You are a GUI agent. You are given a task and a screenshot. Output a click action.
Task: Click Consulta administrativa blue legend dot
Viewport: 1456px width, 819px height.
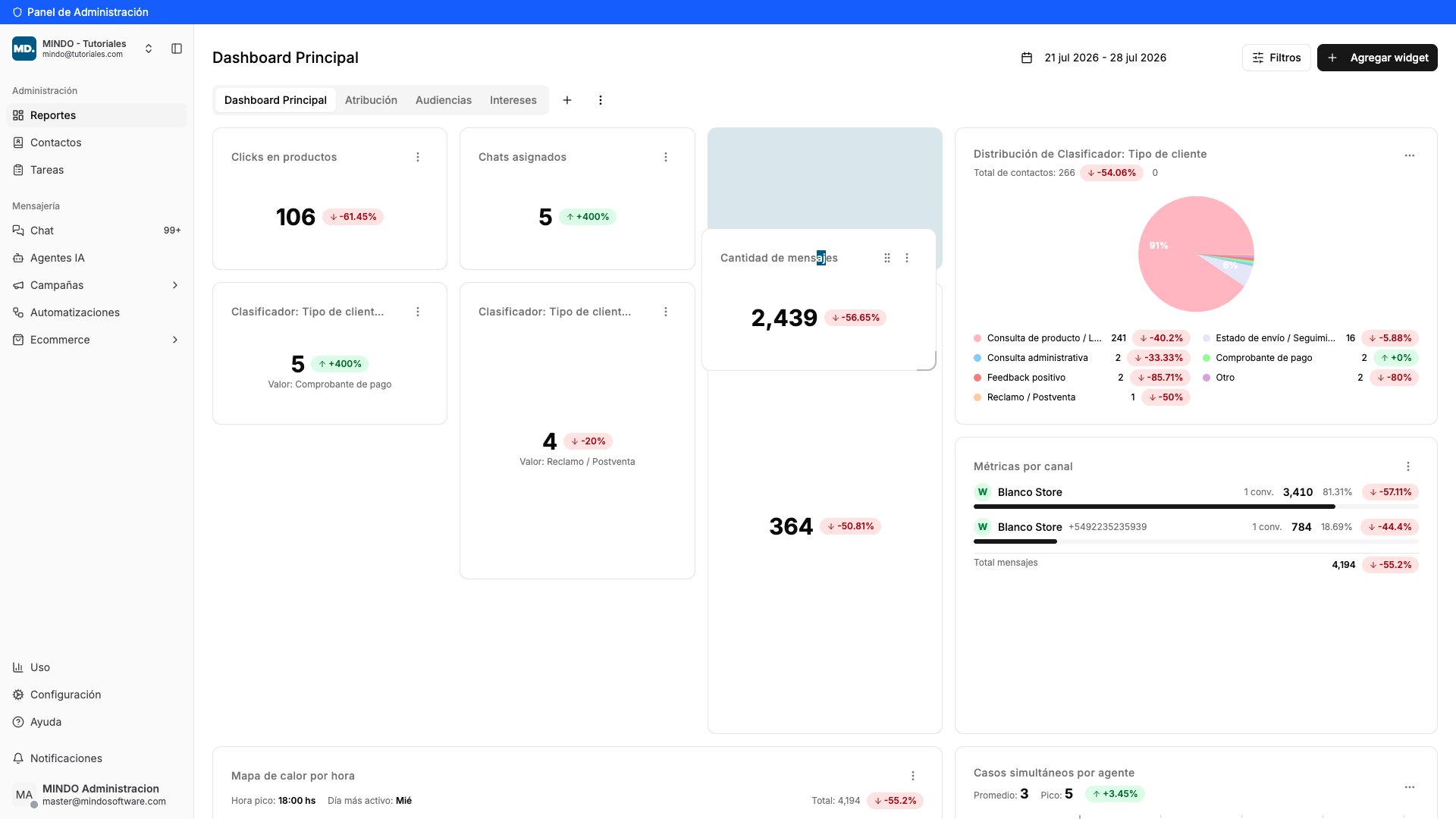click(977, 358)
